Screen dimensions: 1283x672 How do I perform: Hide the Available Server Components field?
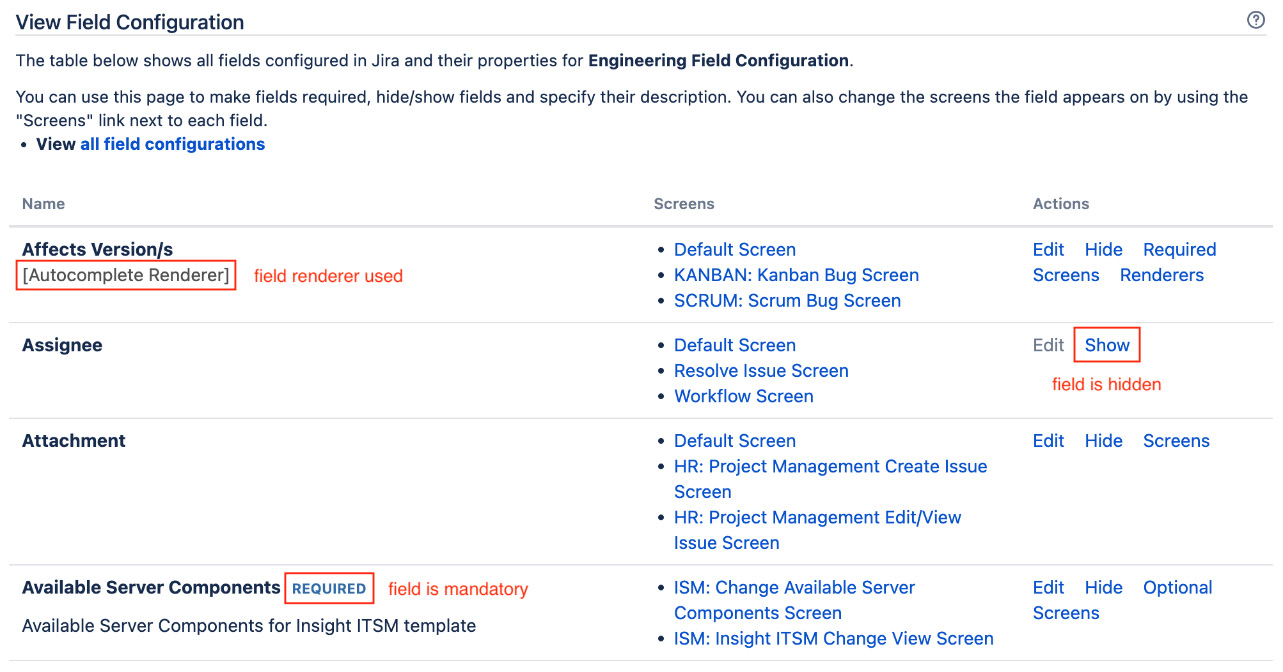[x=1103, y=587]
